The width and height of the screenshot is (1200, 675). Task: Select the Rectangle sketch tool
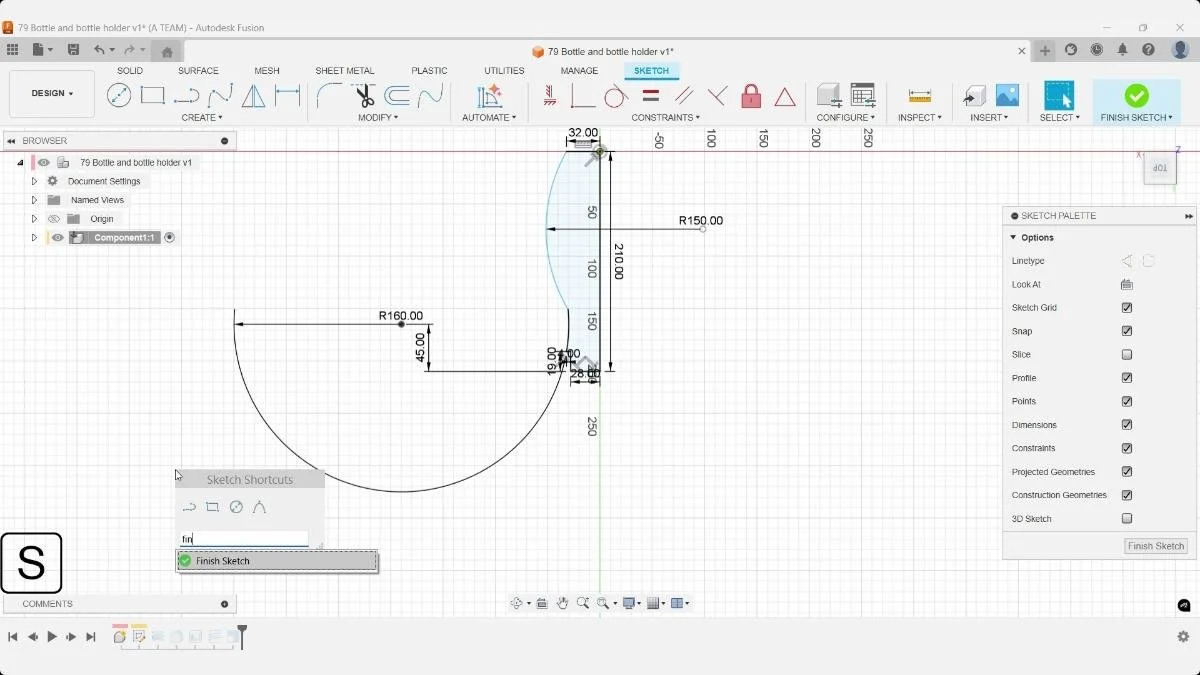[153, 95]
